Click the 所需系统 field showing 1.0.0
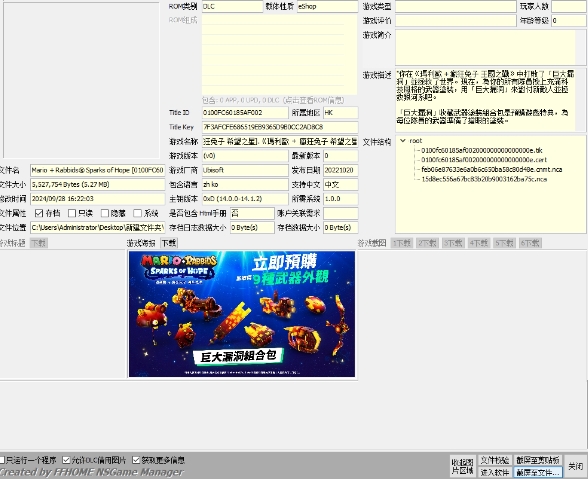The height and width of the screenshot is (479, 588). click(340, 199)
